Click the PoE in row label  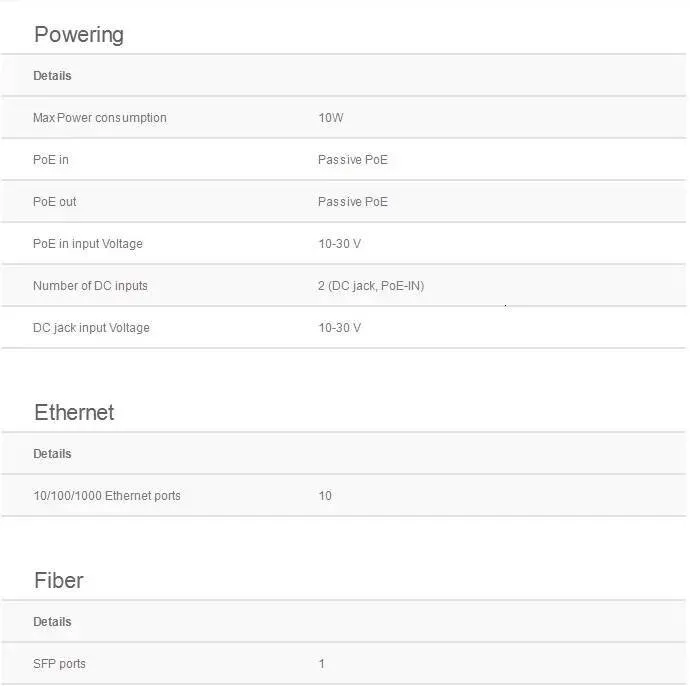pyautogui.click(x=50, y=160)
